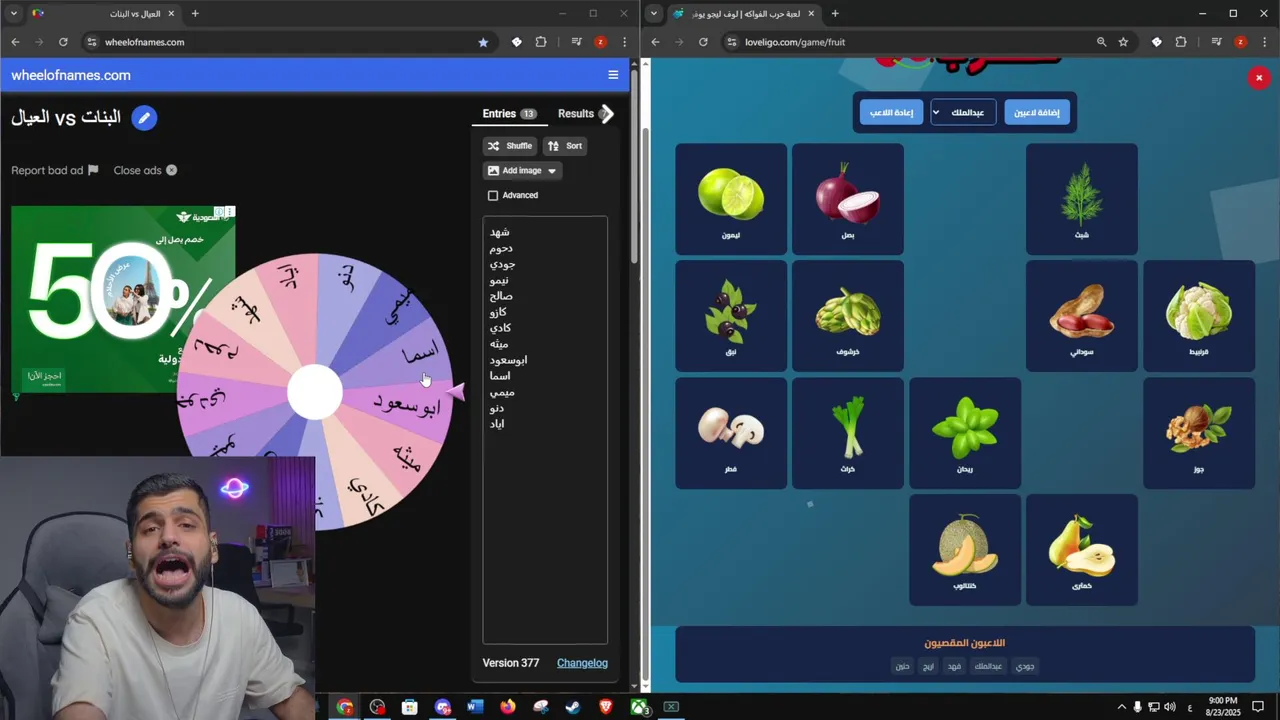Screen dimensions: 1280x720
Task: Click the lemon fruit card
Action: 731,199
